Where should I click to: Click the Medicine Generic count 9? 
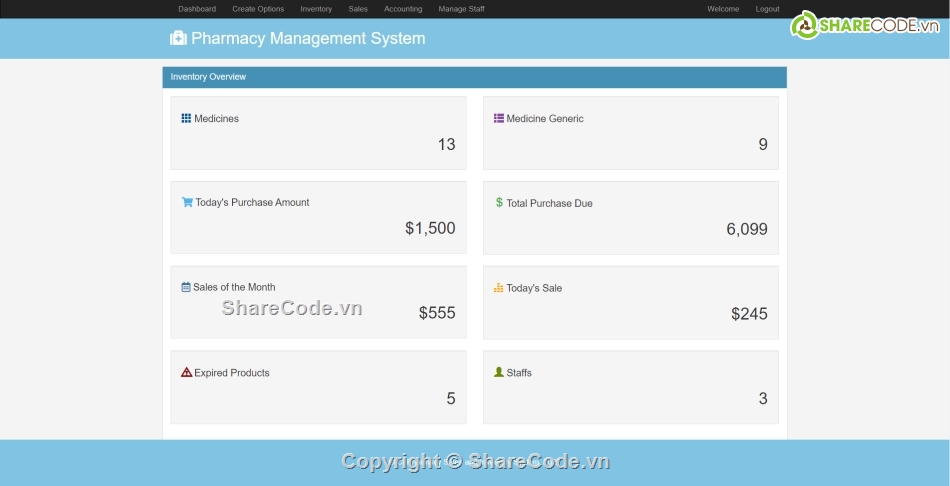(763, 144)
